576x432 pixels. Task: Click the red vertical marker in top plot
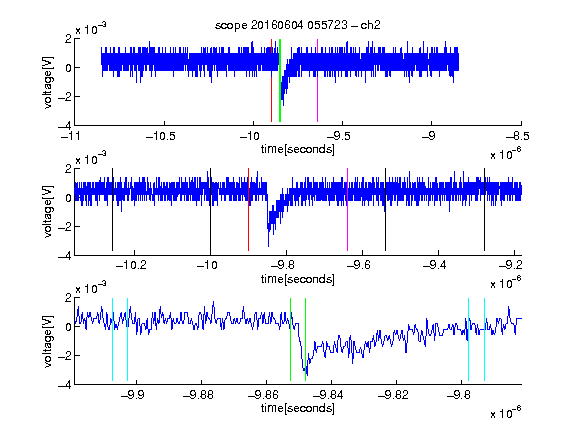271,80
